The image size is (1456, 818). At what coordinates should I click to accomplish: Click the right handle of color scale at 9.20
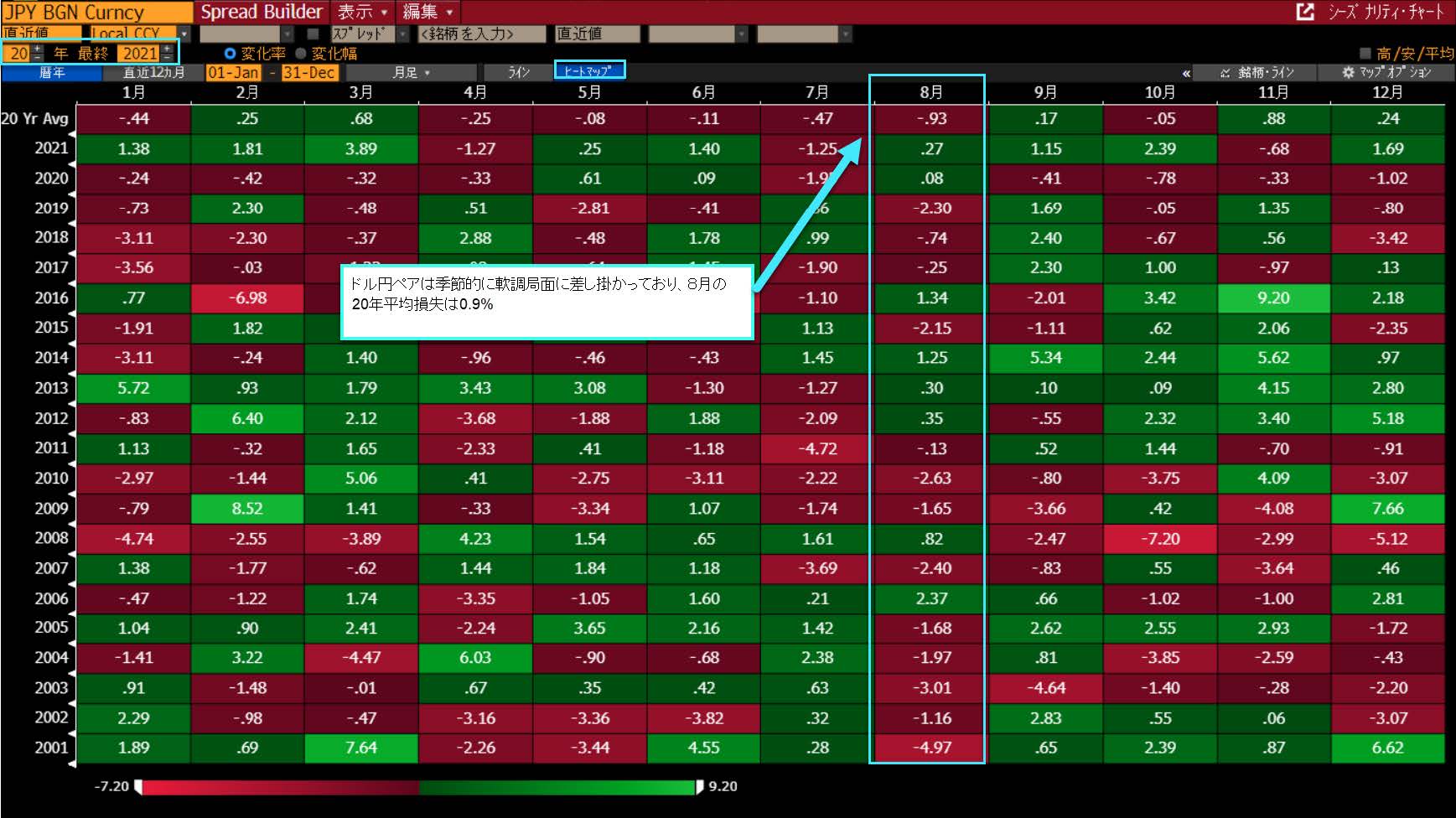coord(700,786)
